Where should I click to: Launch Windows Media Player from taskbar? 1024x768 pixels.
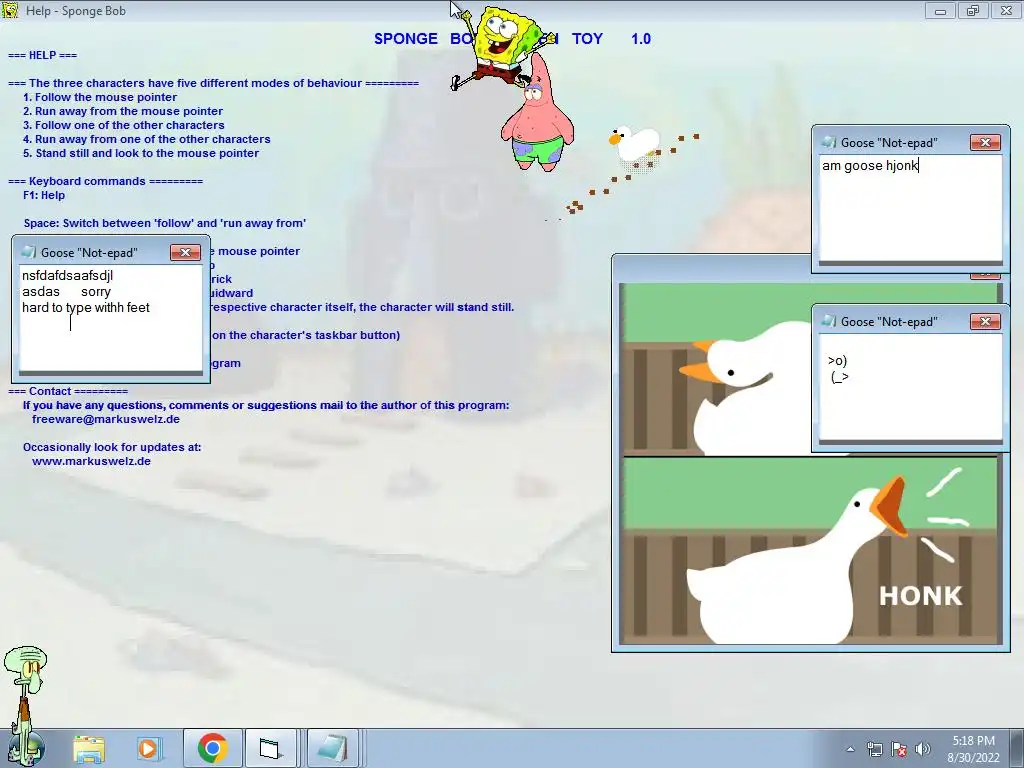tap(148, 748)
